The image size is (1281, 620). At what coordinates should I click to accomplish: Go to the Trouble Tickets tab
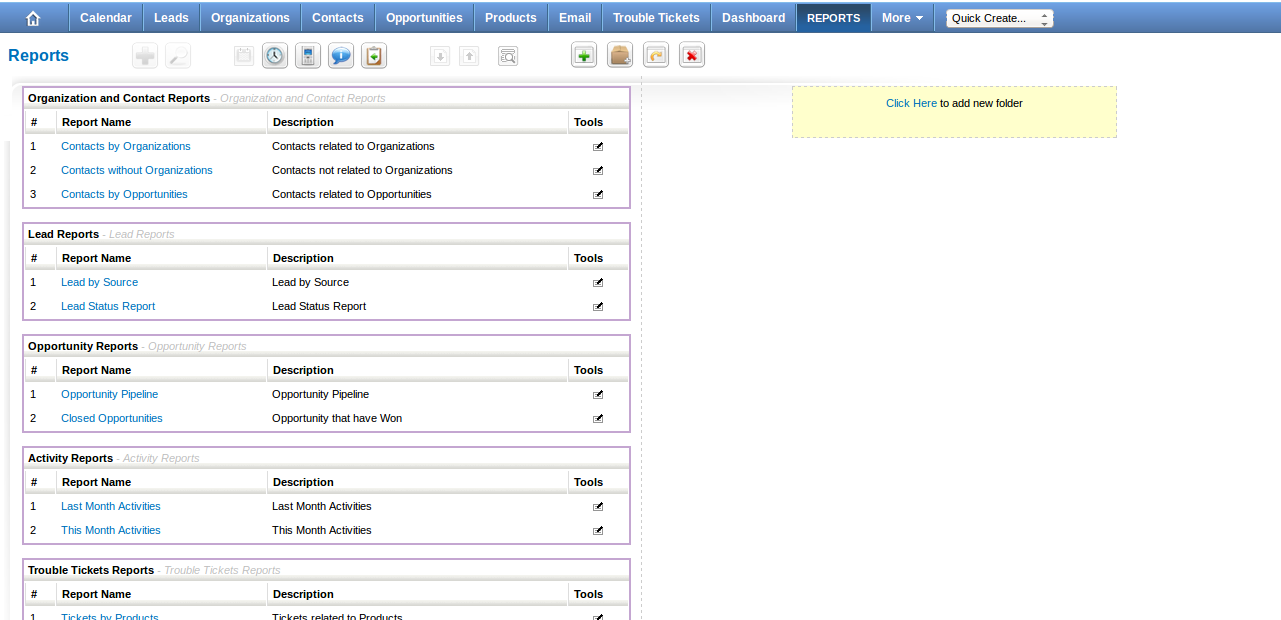(656, 18)
